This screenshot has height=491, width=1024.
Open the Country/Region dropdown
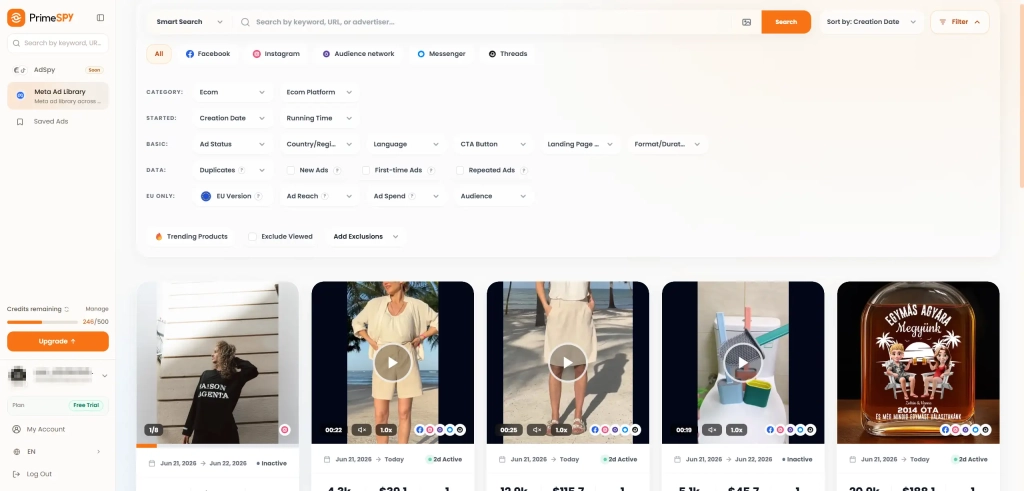(319, 144)
